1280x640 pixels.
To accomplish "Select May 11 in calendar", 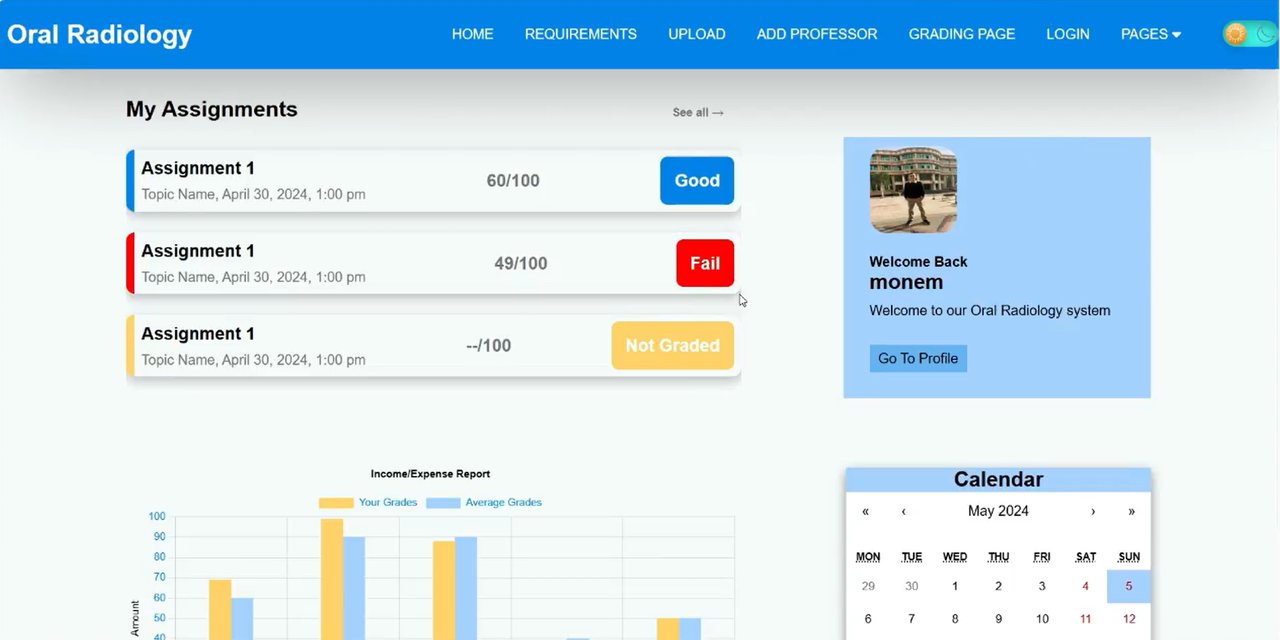I will 1086,619.
